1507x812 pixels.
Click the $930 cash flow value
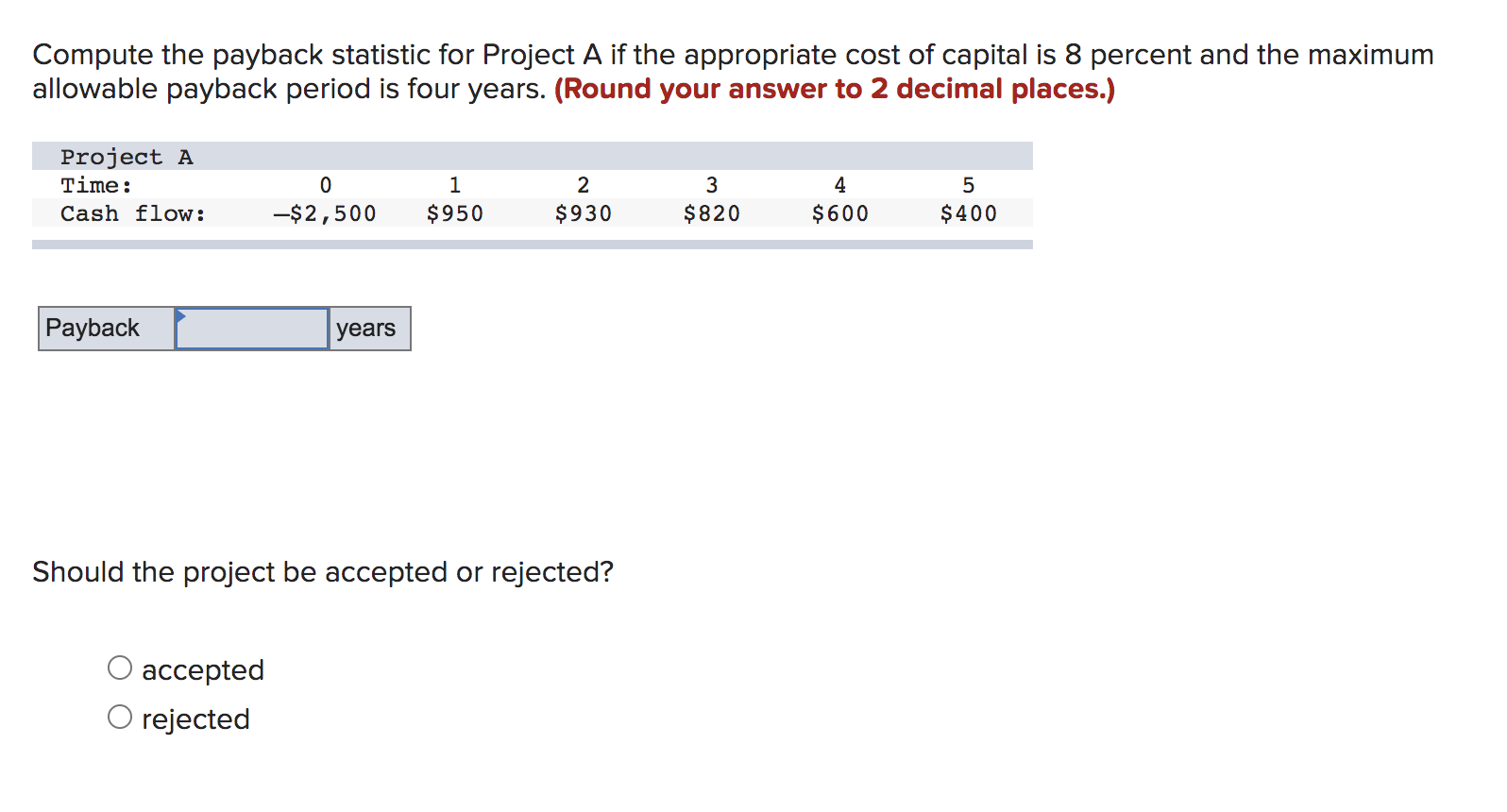(x=583, y=213)
